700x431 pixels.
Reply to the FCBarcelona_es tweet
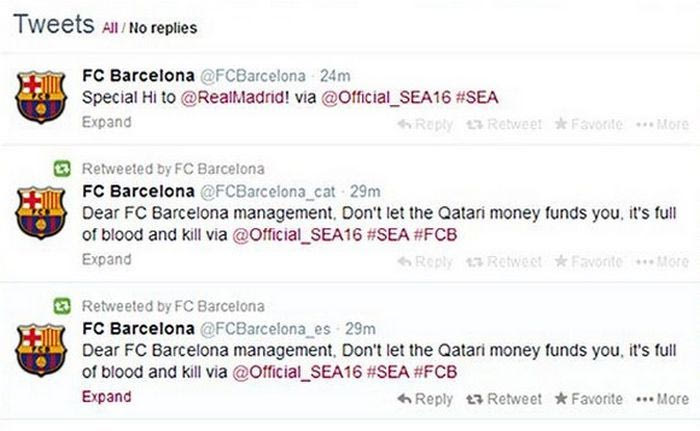[x=425, y=399]
